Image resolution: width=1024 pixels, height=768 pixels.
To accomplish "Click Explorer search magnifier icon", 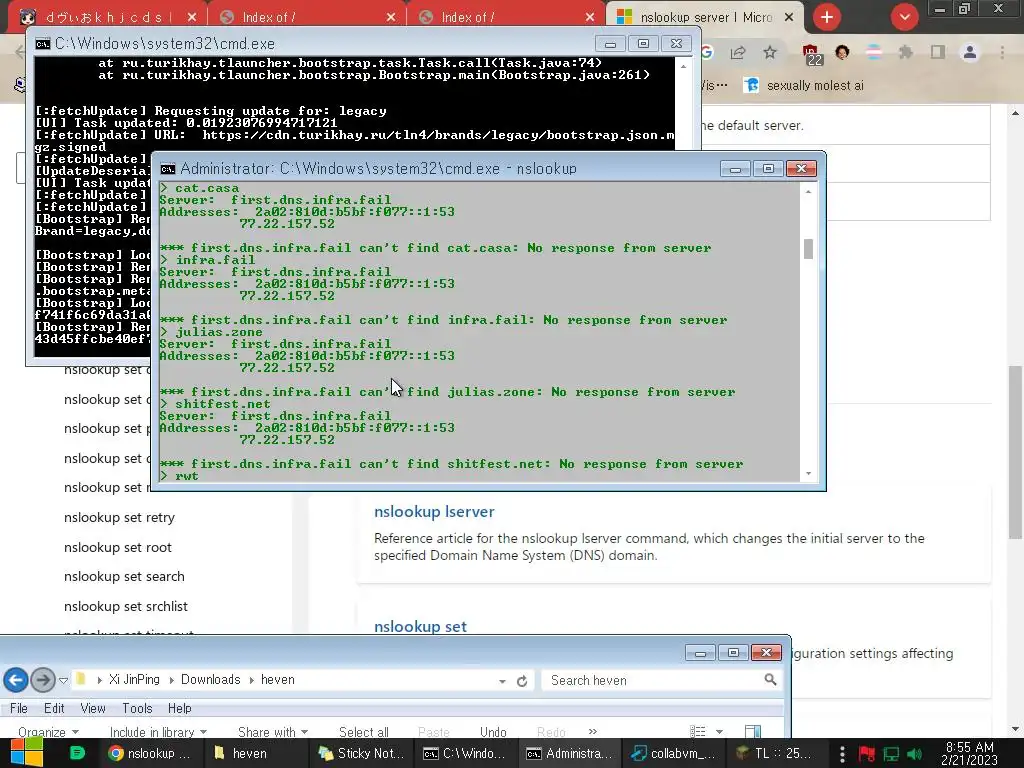I will tap(771, 680).
